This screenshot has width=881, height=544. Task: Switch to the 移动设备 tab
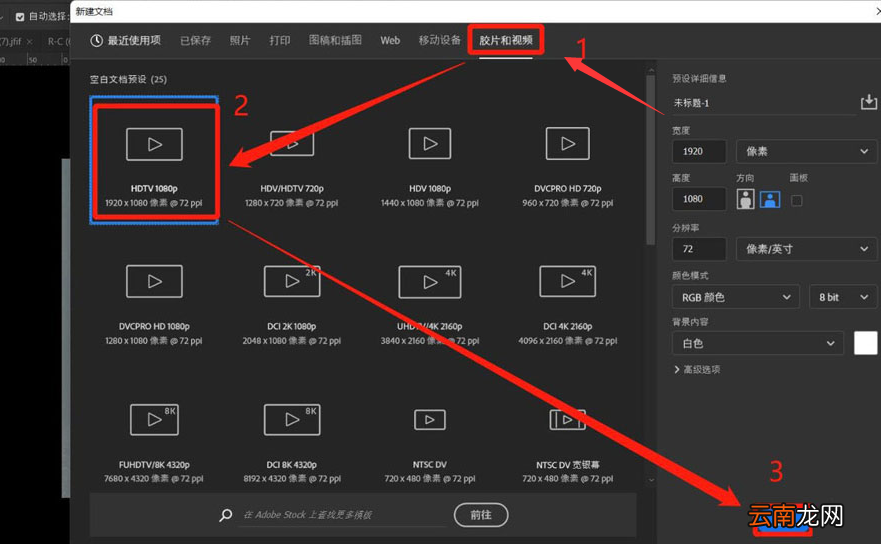pyautogui.click(x=439, y=40)
